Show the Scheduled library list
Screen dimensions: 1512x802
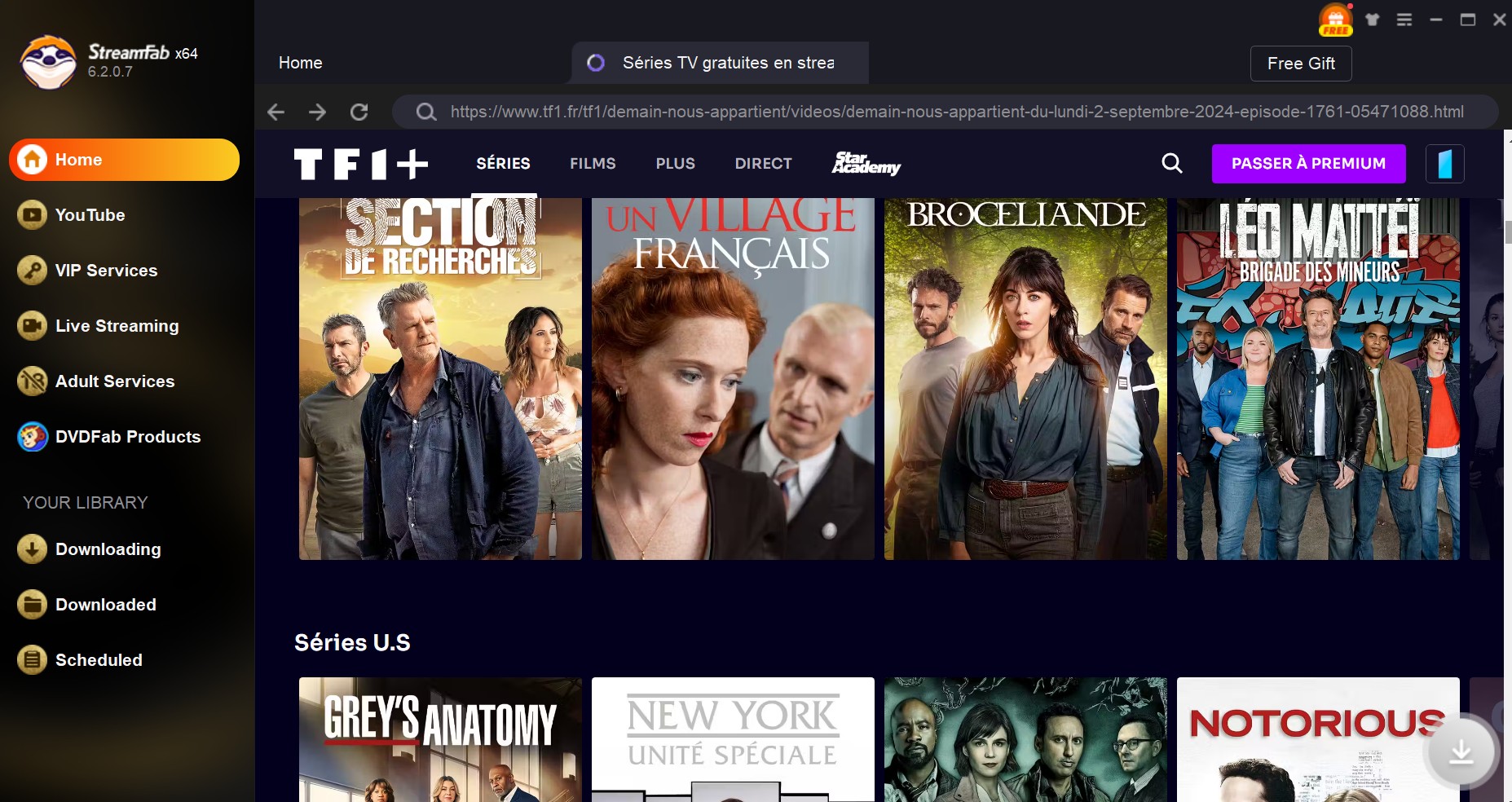(99, 660)
